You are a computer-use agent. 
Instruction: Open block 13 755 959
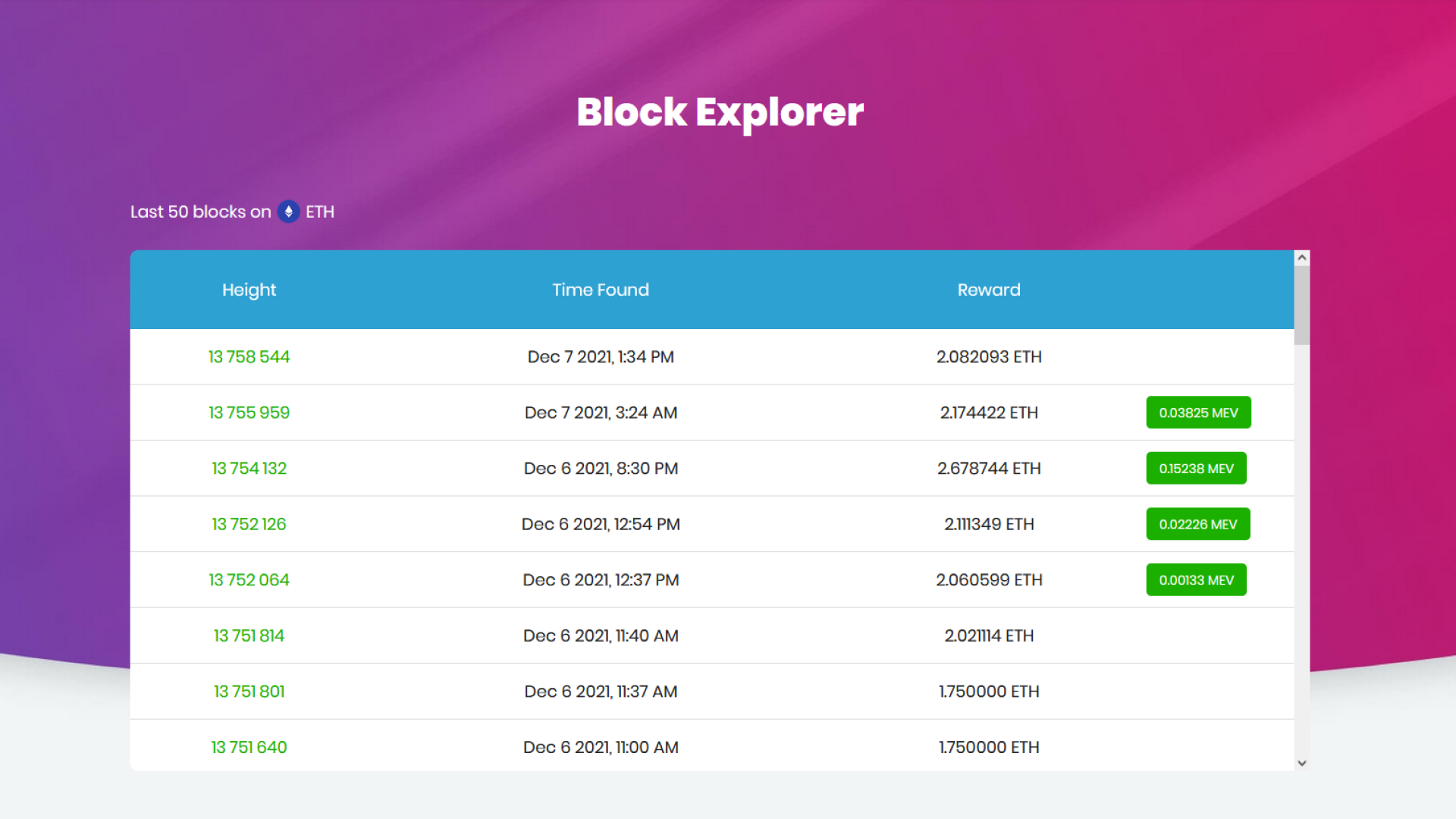click(x=249, y=413)
